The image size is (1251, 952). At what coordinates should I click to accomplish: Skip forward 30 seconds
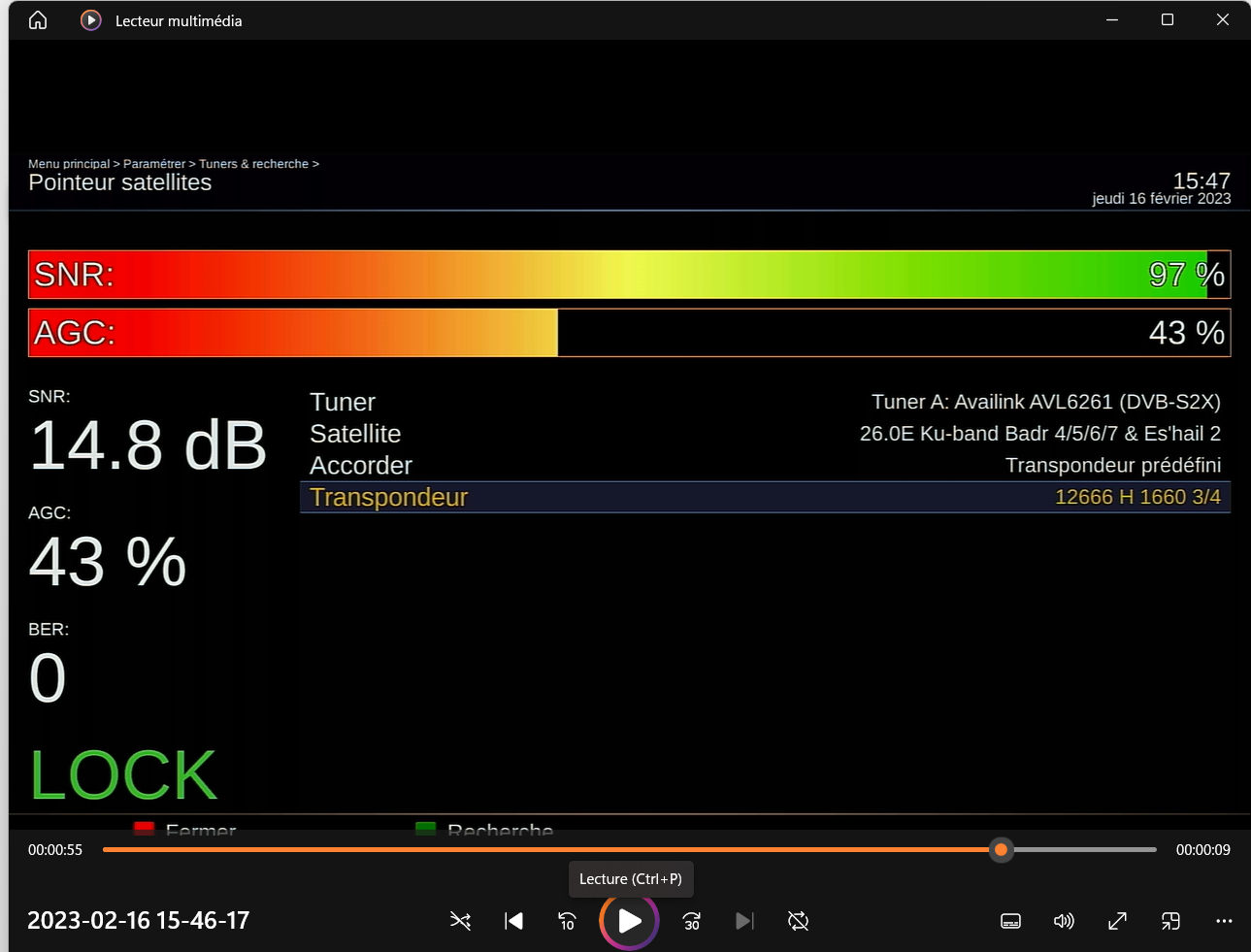pyautogui.click(x=692, y=921)
